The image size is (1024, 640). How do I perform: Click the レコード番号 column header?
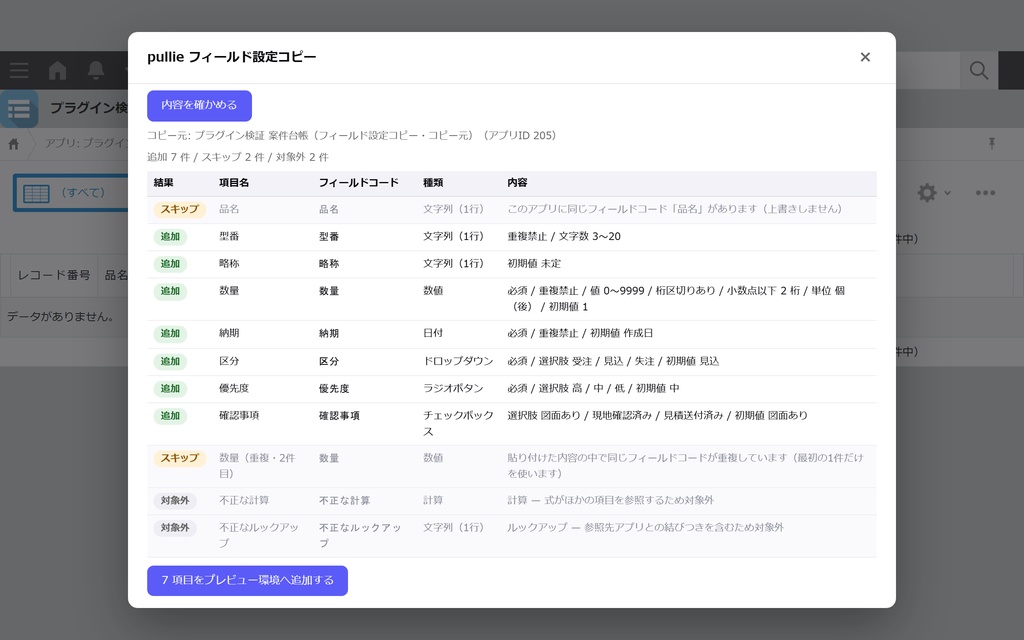coord(54,275)
